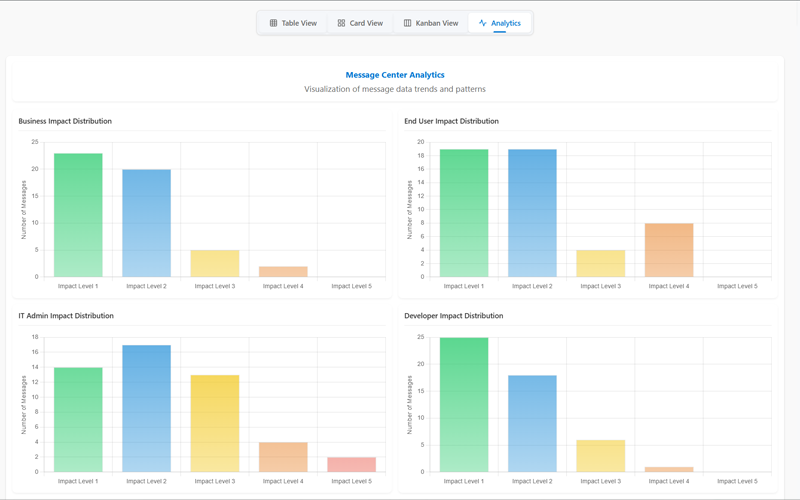Image resolution: width=800 pixels, height=500 pixels.
Task: Click the blue Impact Level 2 bar in IT Admin Impact
Action: click(x=146, y=408)
